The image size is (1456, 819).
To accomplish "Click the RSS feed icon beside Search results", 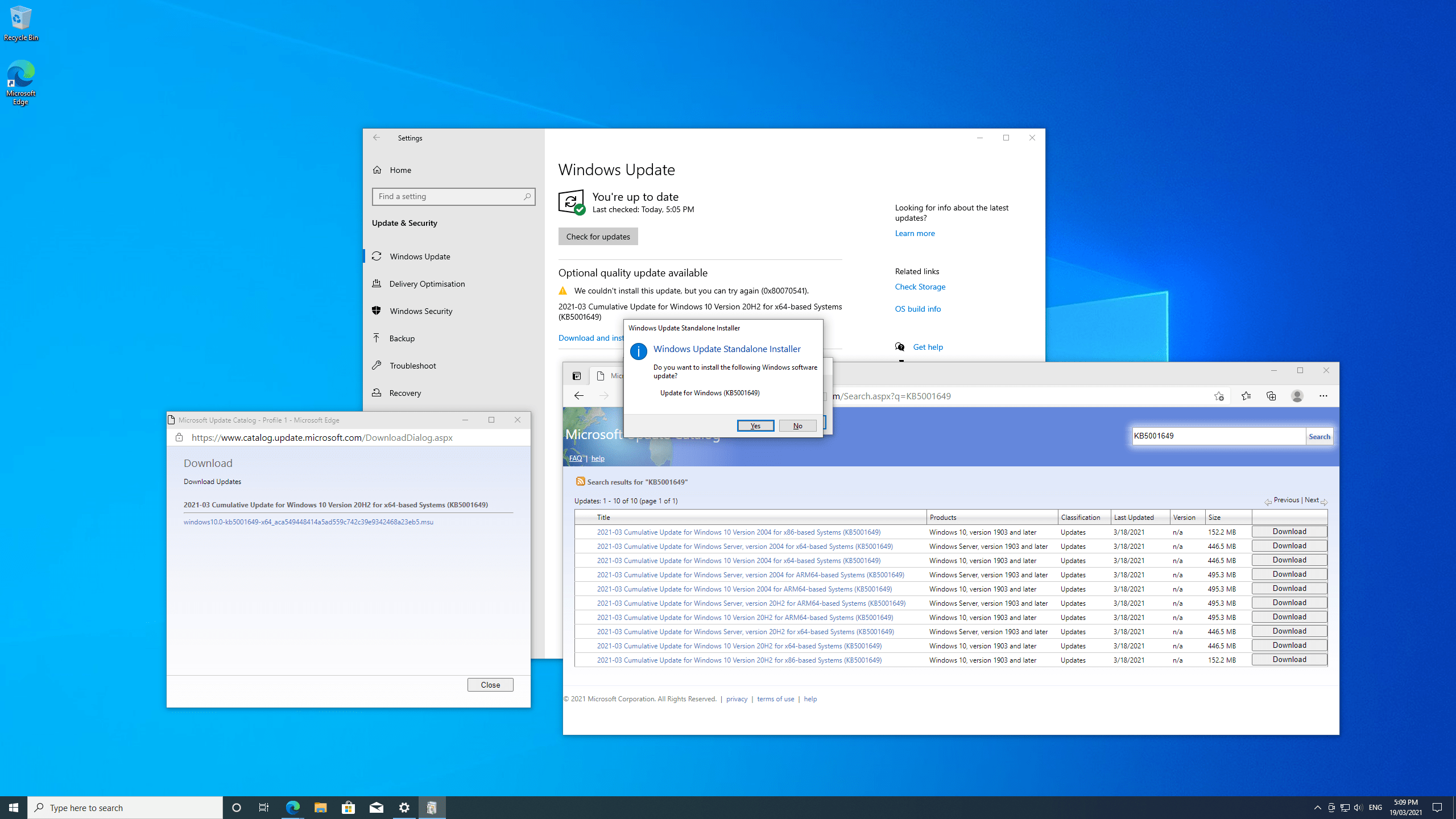I will pyautogui.click(x=580, y=481).
